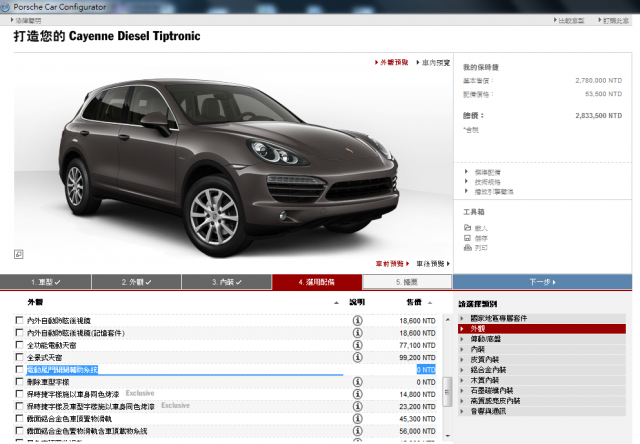Image resolution: width=640 pixels, height=444 pixels.
Task: Open the 高質感亮皮內裝 category
Action: [x=542, y=401]
